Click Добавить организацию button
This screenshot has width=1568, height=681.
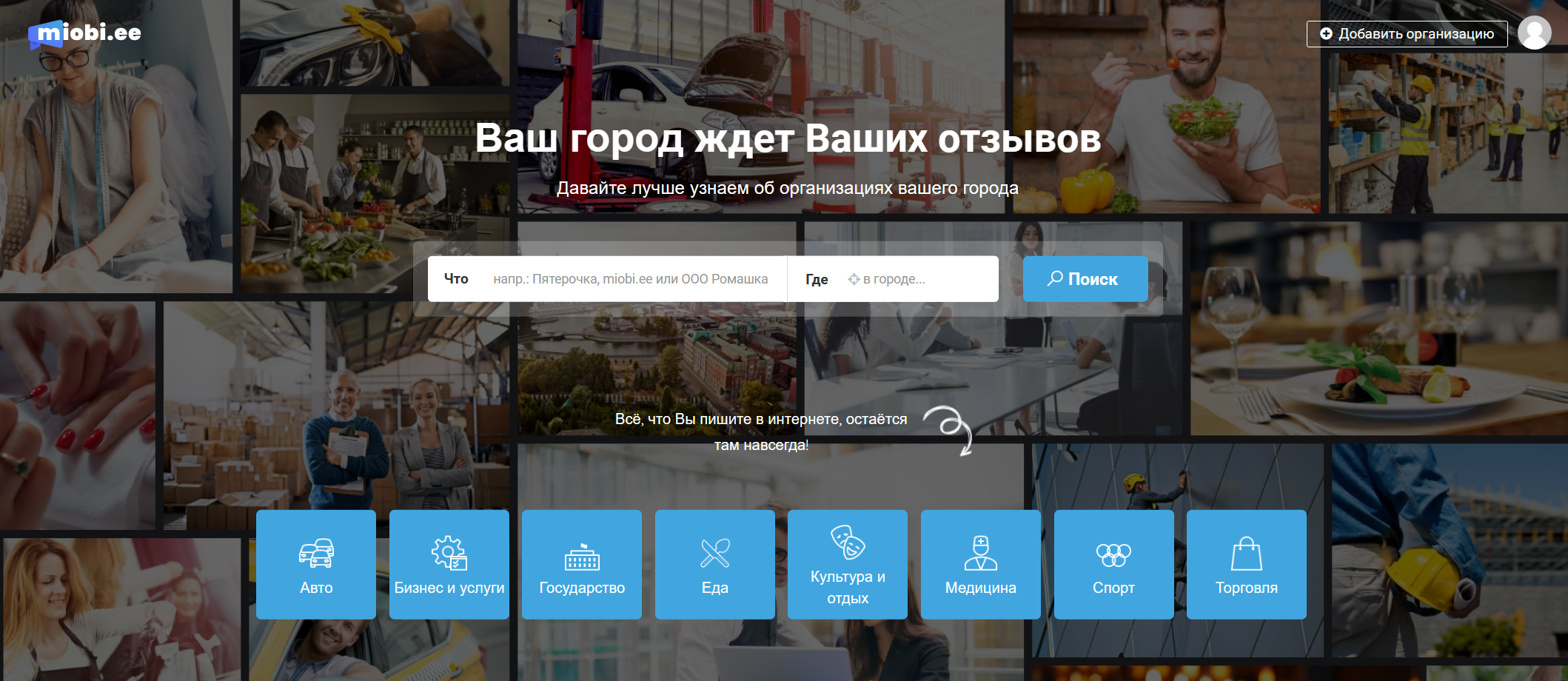pyautogui.click(x=1405, y=33)
